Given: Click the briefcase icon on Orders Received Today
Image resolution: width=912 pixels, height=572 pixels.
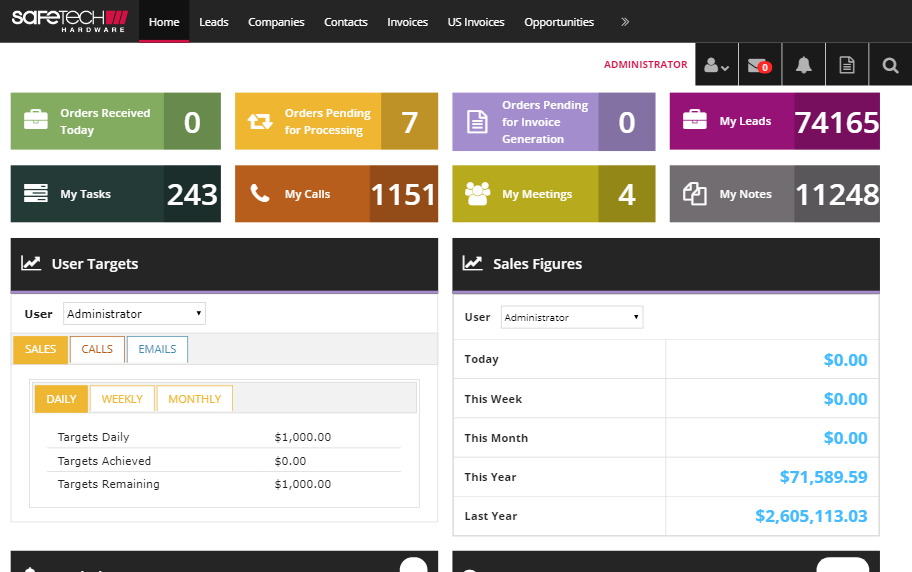Looking at the screenshot, I should (35, 119).
